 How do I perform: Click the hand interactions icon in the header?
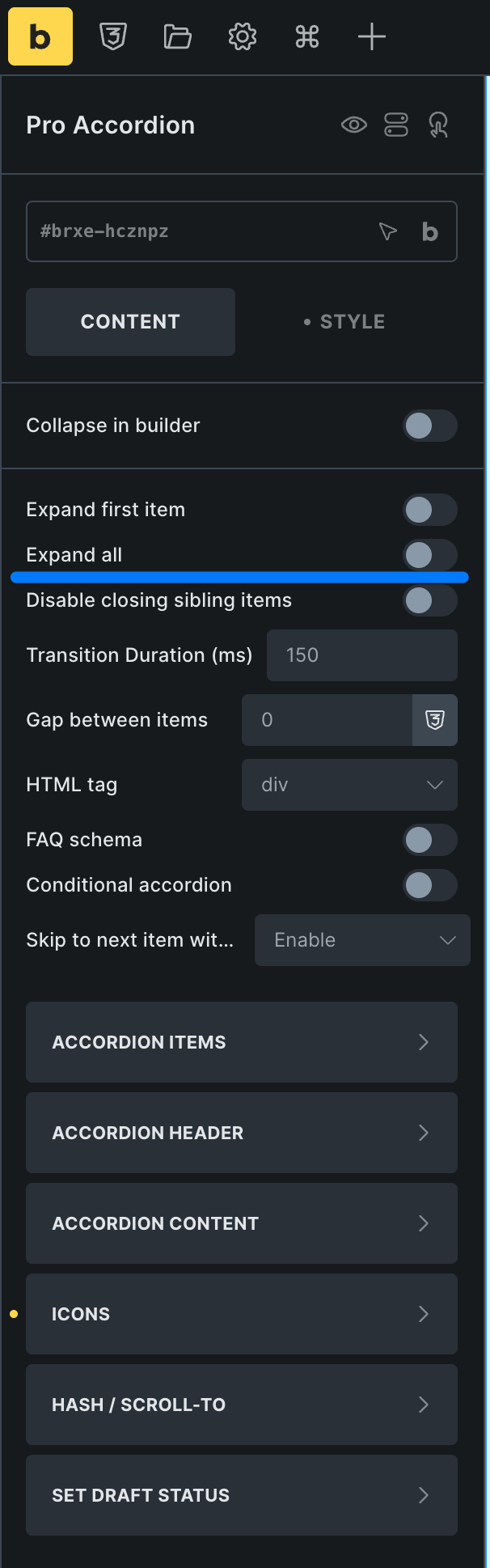pyautogui.click(x=438, y=125)
